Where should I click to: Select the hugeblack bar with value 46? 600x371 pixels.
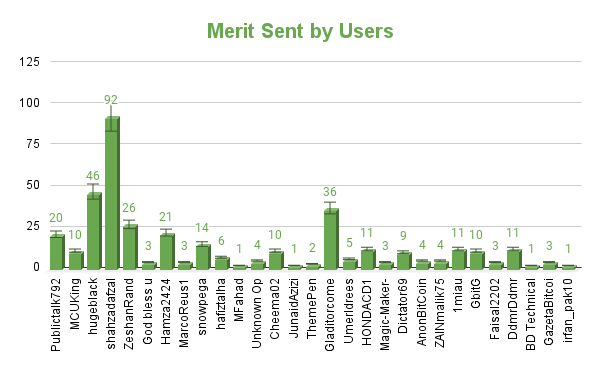[94, 231]
